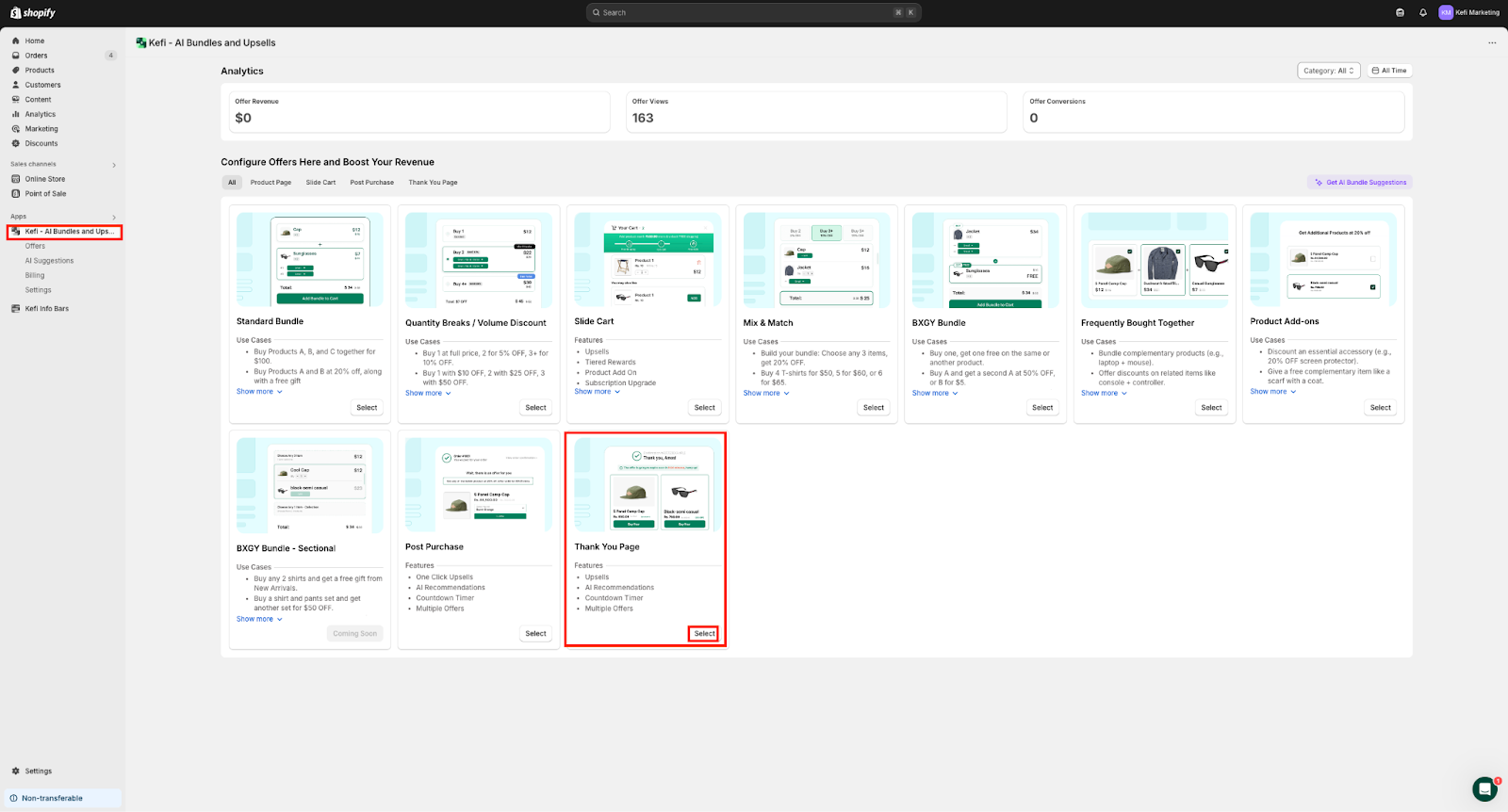Open the All Time date filter
This screenshot has height=812, width=1508.
[1389, 71]
